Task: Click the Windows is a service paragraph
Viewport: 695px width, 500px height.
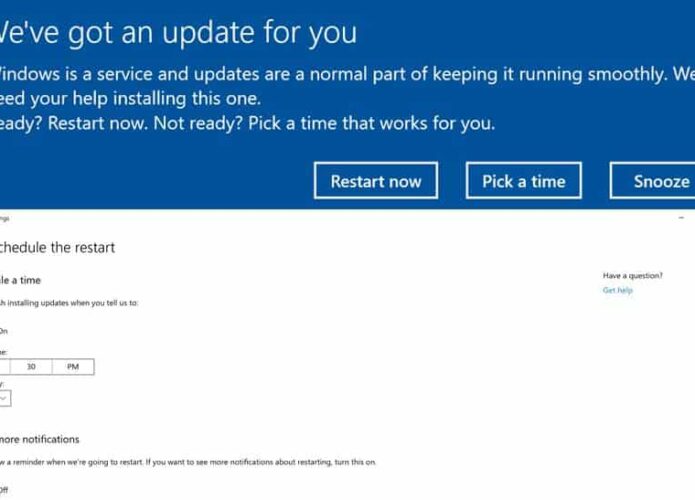Action: point(348,86)
